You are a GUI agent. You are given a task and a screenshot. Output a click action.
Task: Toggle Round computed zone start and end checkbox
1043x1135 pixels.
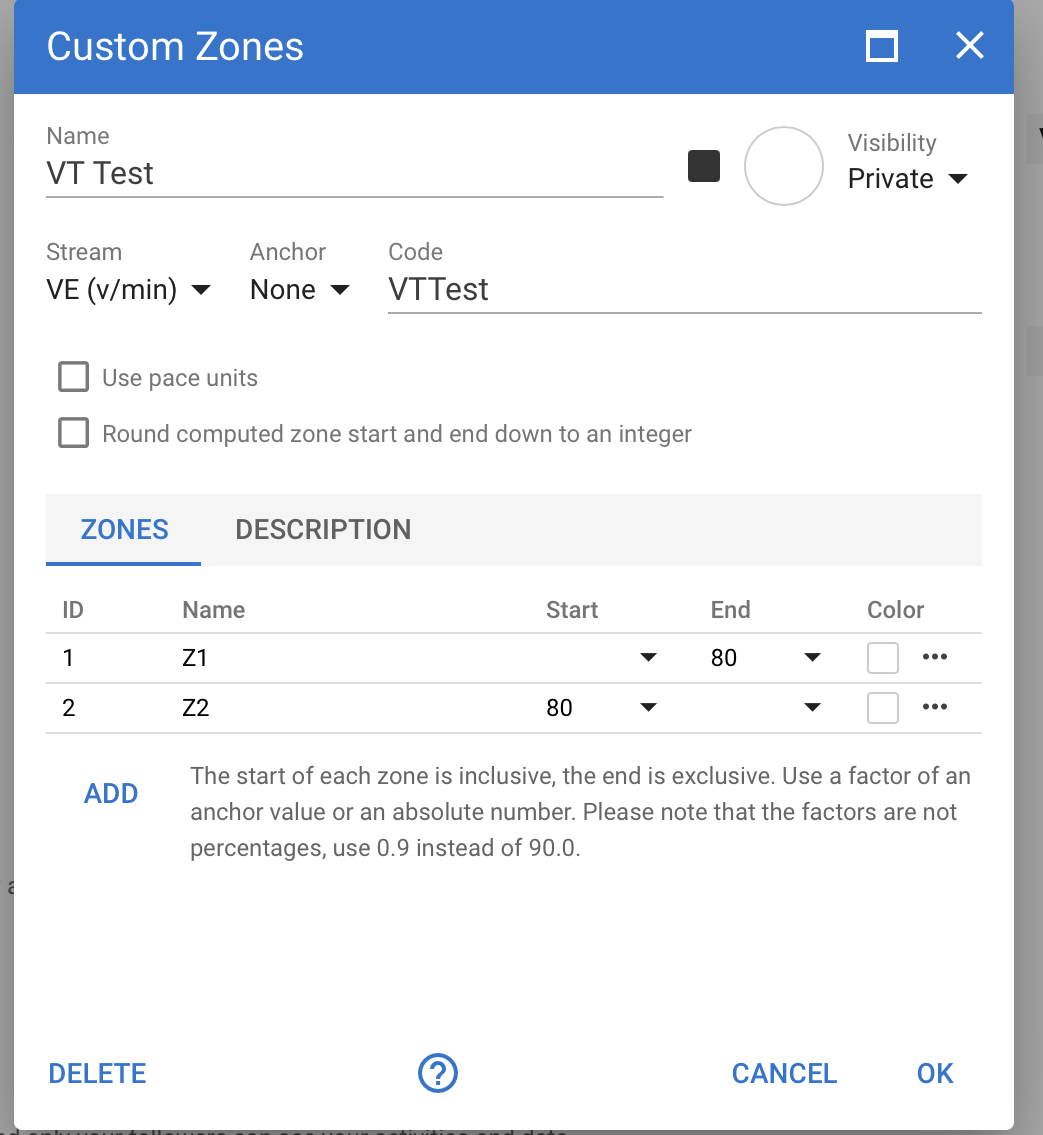pos(73,434)
